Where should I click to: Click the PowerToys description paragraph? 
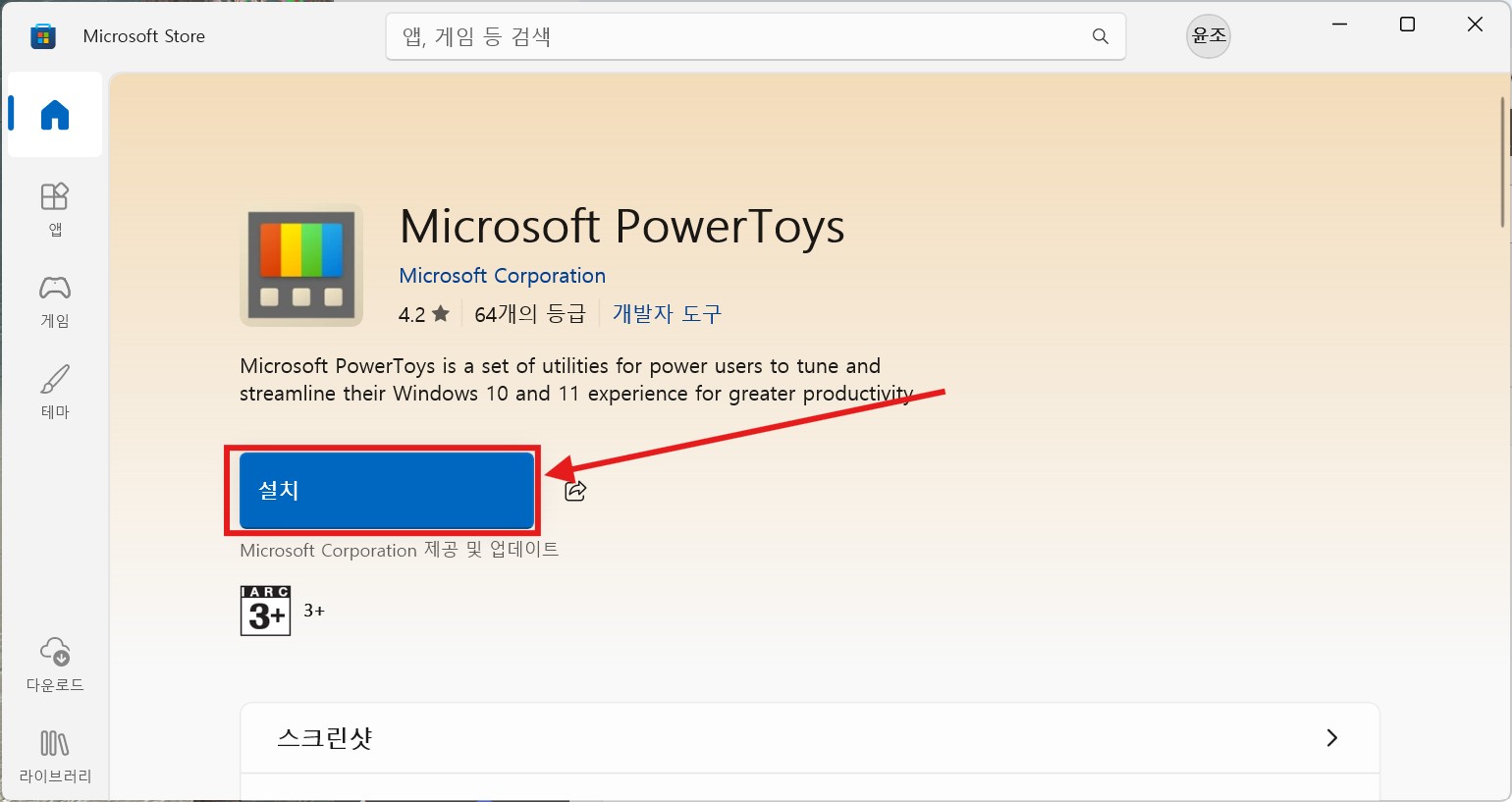(577, 380)
